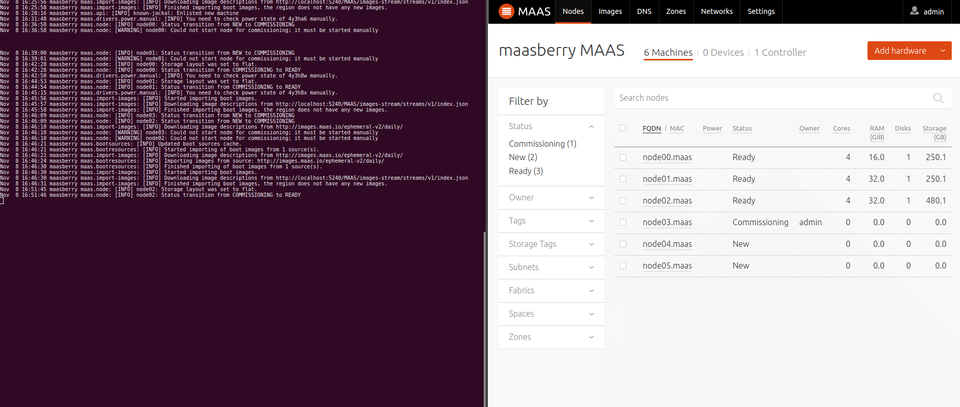Open node05.maas details
The width and height of the screenshot is (960, 407).
(x=667, y=266)
